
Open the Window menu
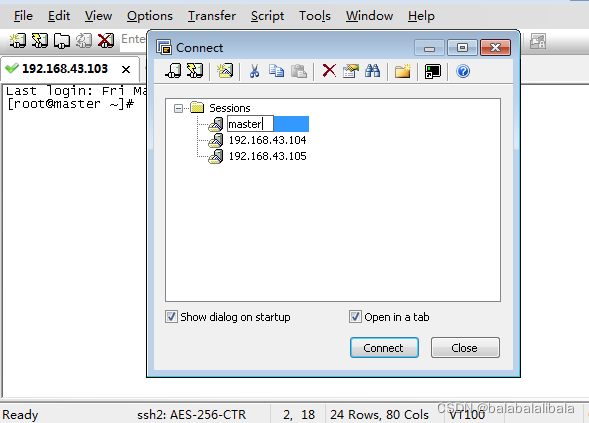[x=369, y=16]
